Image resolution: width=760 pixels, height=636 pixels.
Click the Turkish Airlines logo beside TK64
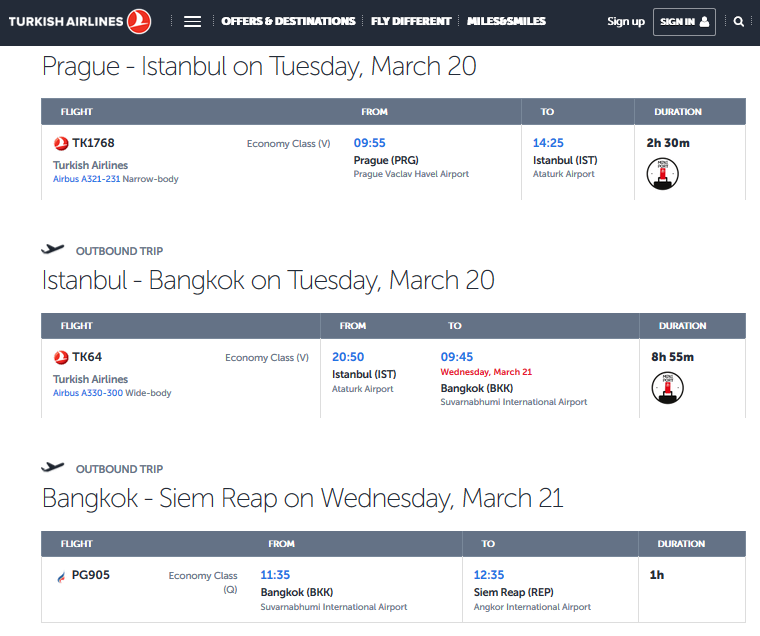61,357
